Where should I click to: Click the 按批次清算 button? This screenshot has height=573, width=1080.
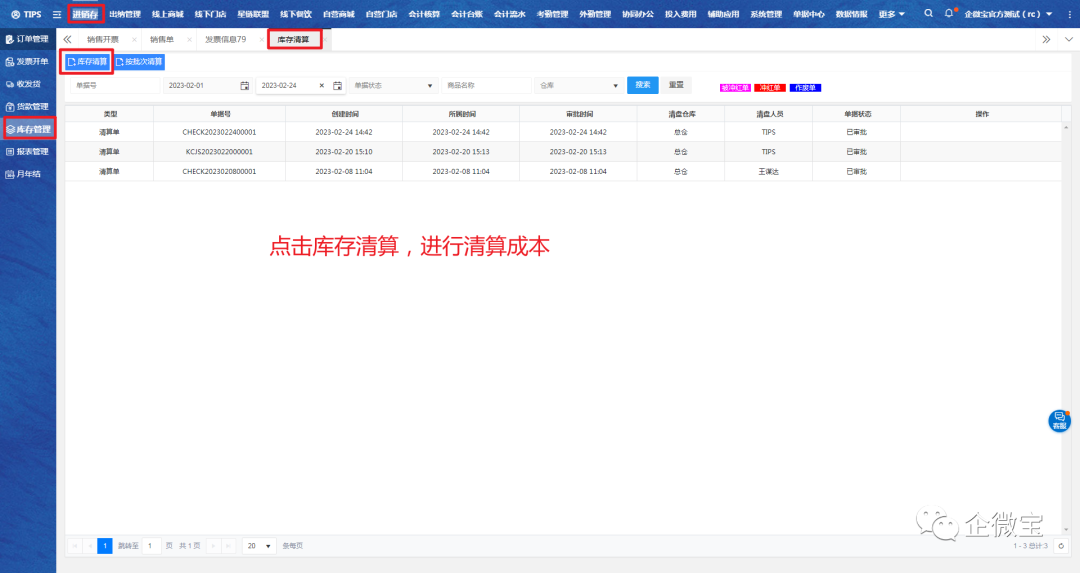pyautogui.click(x=139, y=62)
